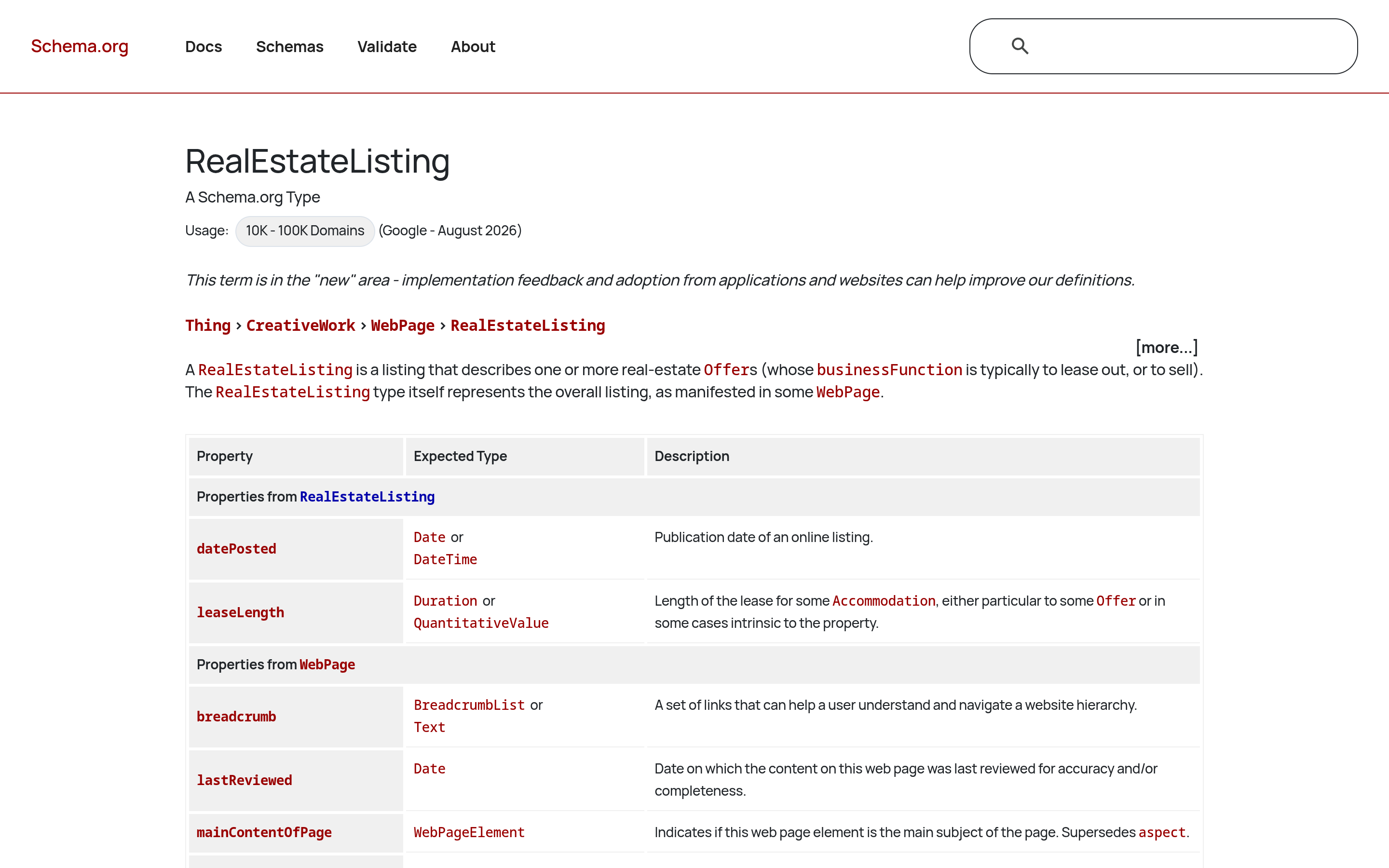Open the Schema.org home logo link
Screen dimensions: 1389x868
80,46
